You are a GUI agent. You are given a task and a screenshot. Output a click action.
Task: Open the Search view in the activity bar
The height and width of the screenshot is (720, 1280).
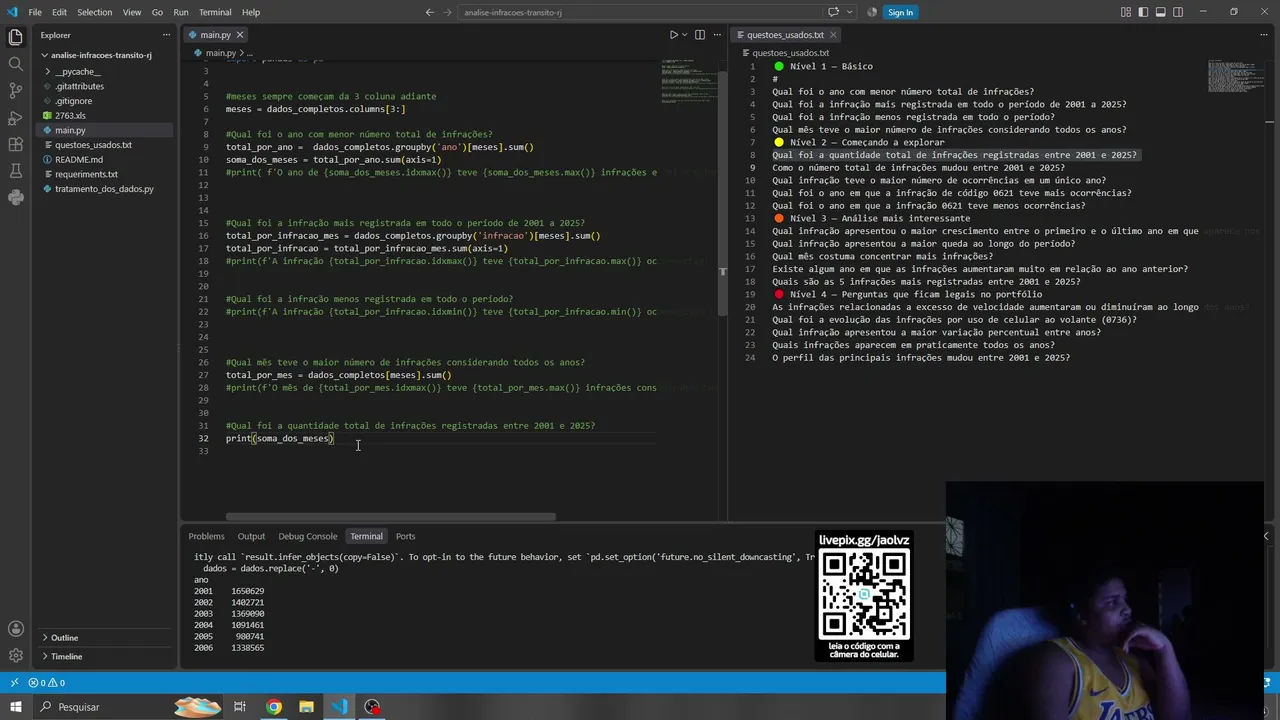(15, 64)
